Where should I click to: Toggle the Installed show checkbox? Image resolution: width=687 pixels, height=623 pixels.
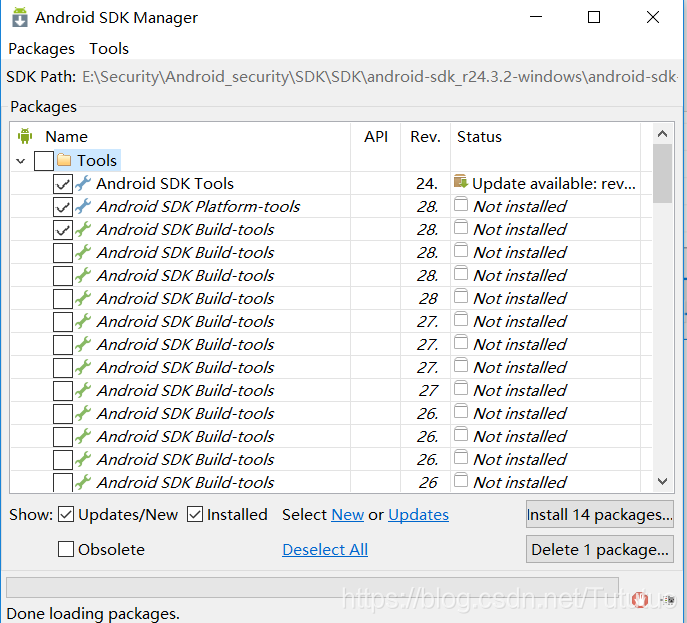[195, 514]
